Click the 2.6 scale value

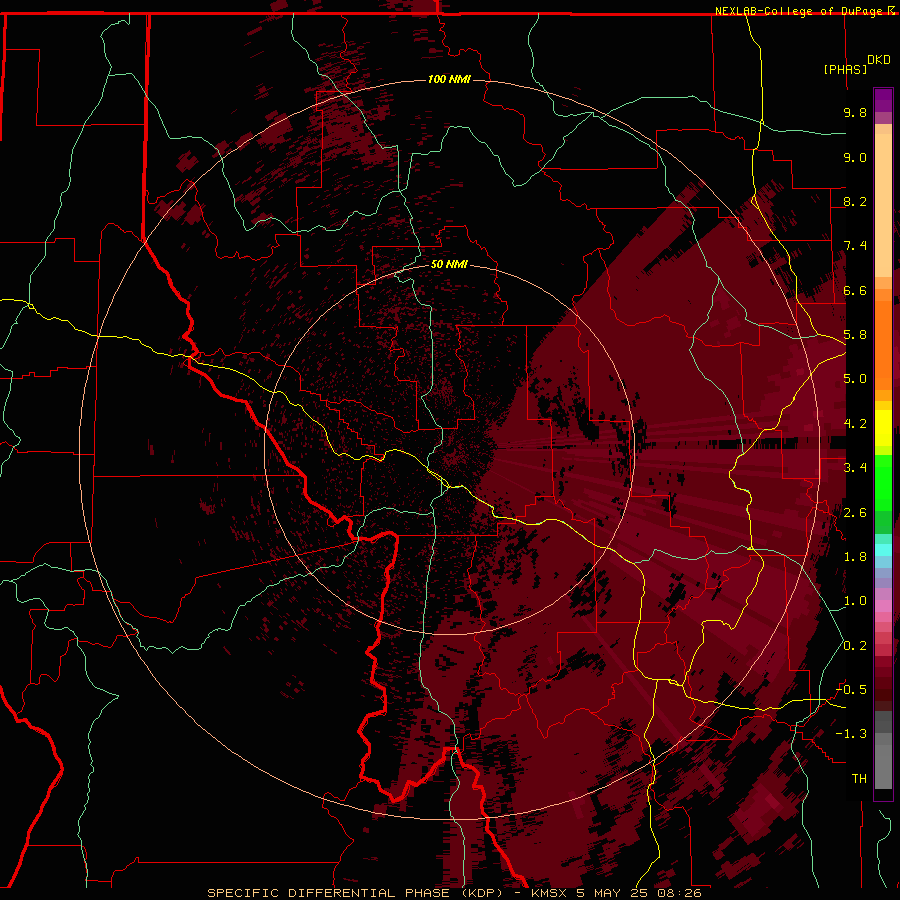click(x=855, y=513)
